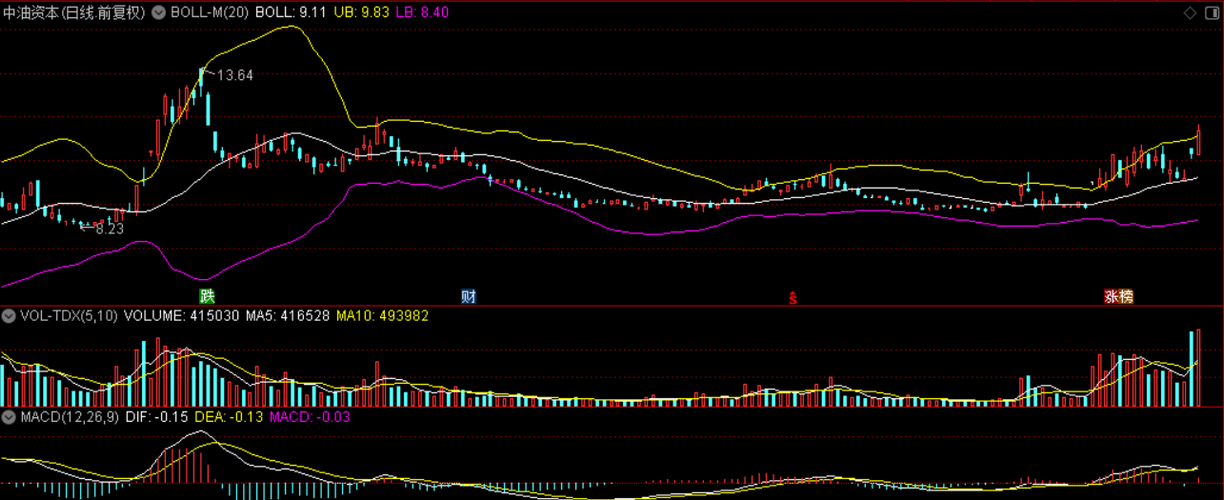The image size is (1224, 500).
Task: Click the 13.64 high price annotation
Action: tap(234, 75)
